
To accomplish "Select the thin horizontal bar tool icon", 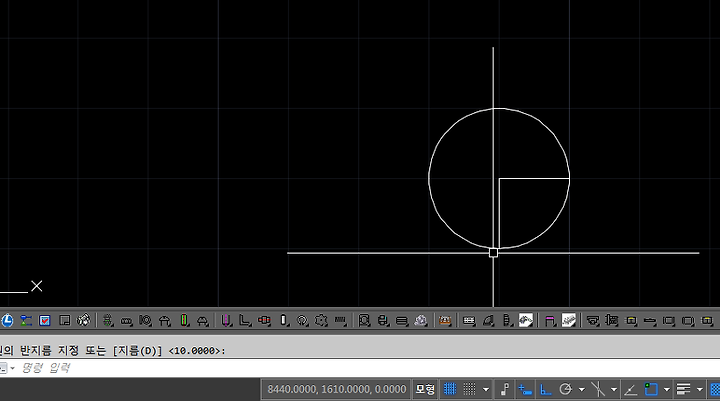I will pos(650,321).
